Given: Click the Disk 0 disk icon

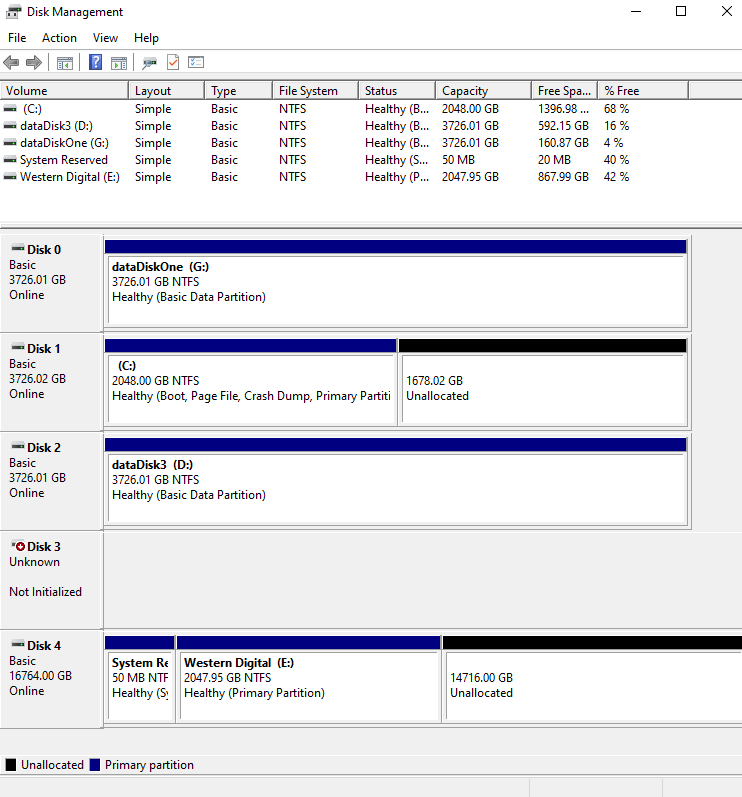Looking at the screenshot, I should [x=18, y=248].
